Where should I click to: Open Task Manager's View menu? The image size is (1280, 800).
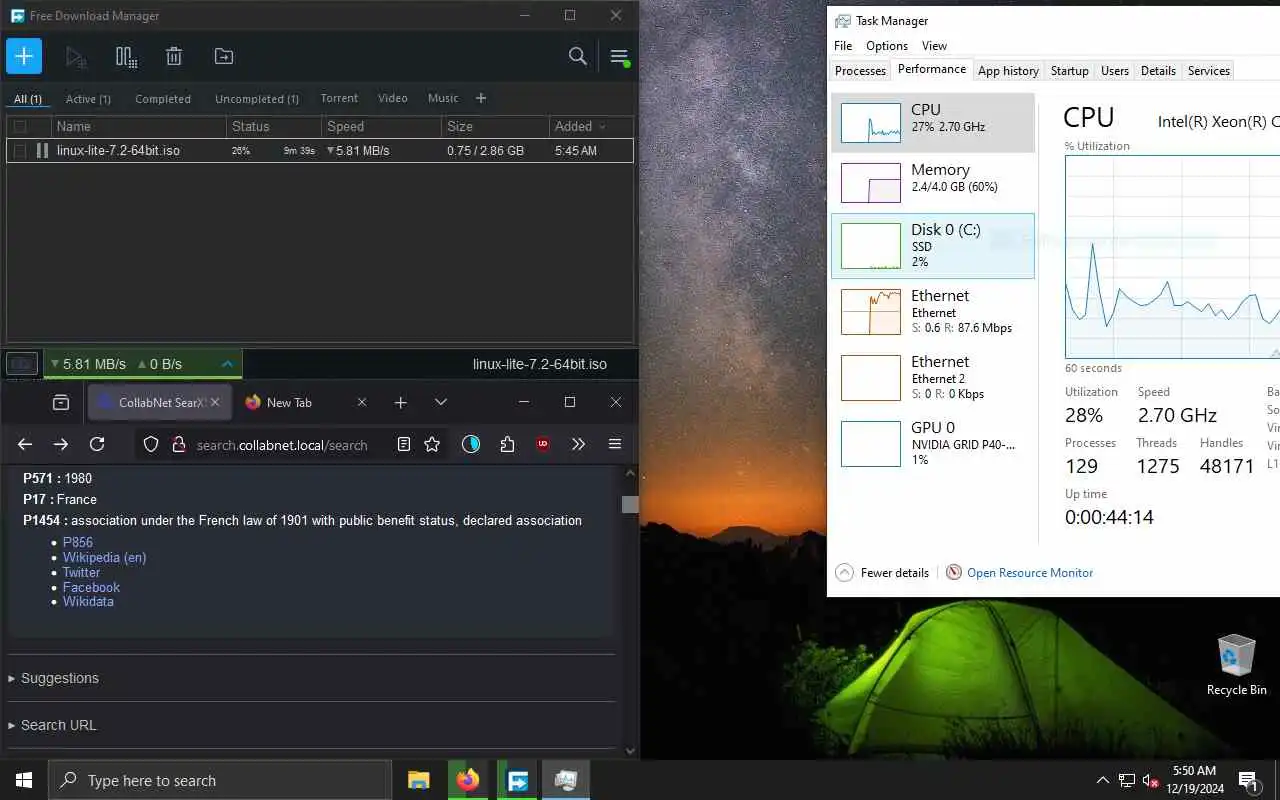click(x=934, y=46)
